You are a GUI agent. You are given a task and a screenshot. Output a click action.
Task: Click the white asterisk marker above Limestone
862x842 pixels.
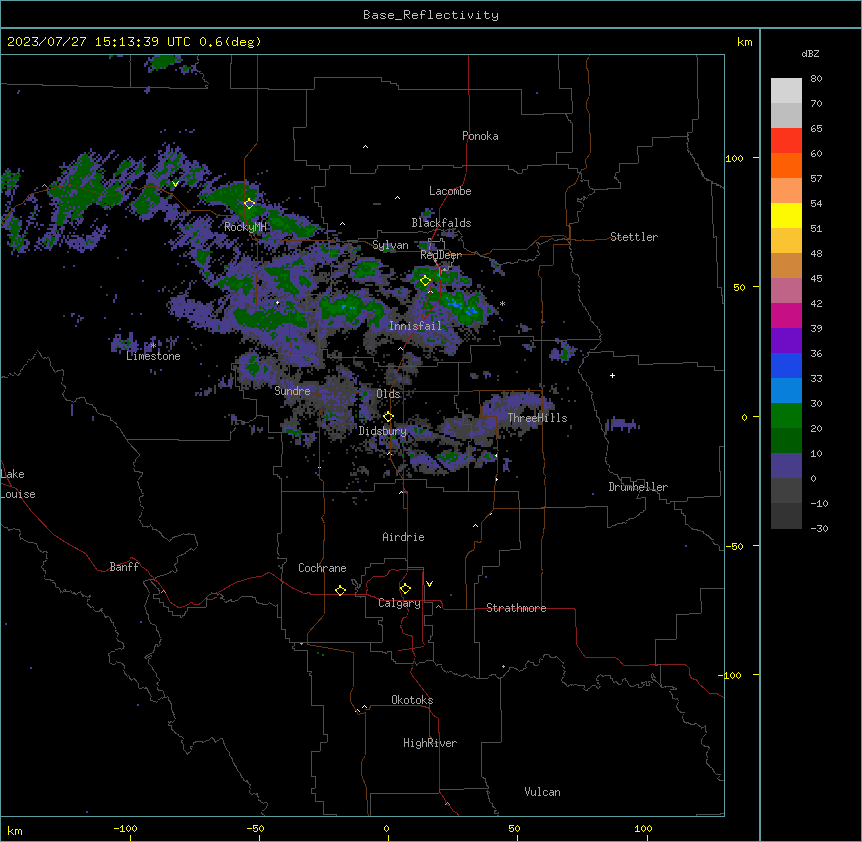click(153, 346)
